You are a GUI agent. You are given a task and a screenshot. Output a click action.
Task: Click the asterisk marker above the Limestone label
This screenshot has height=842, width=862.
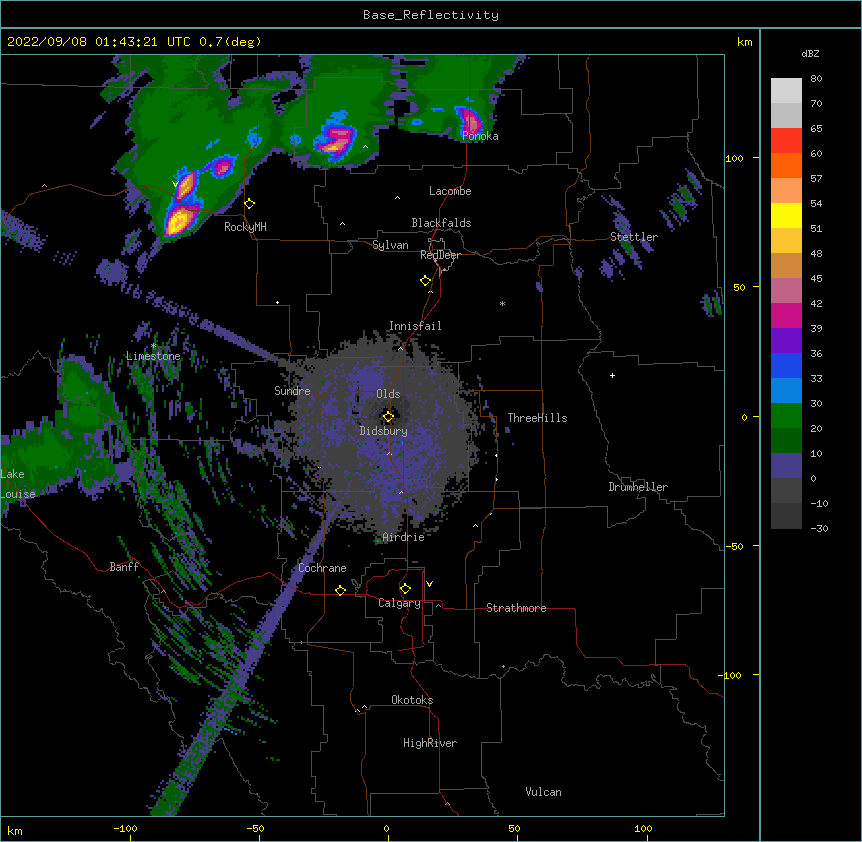pos(153,346)
